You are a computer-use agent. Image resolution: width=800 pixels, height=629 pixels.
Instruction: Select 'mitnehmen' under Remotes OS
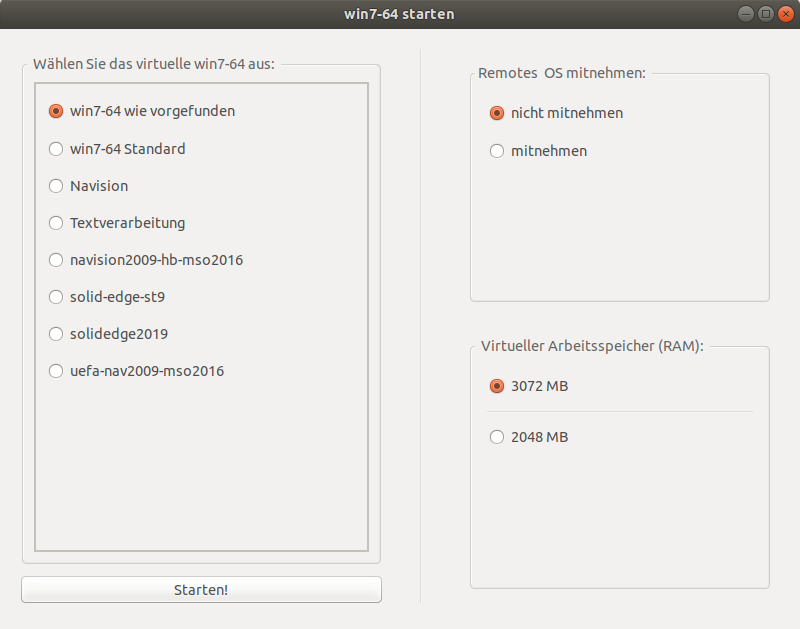[497, 151]
